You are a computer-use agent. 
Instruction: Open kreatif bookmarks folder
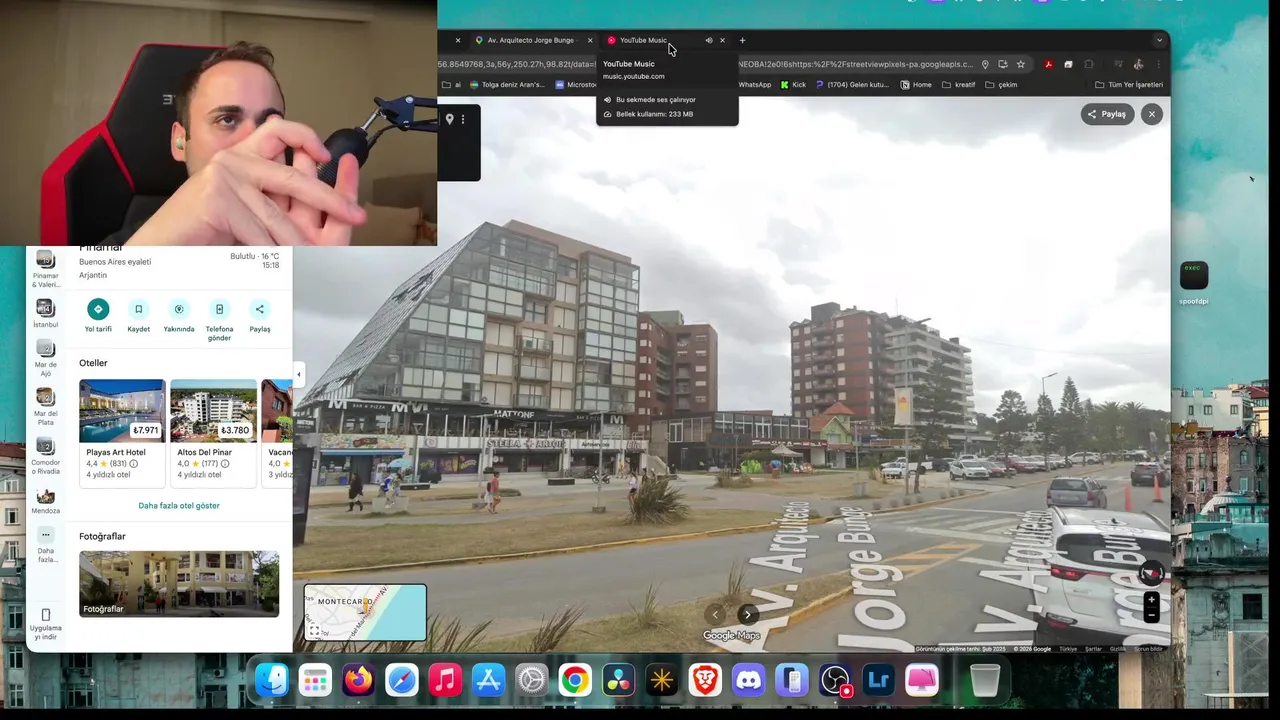pyautogui.click(x=958, y=85)
